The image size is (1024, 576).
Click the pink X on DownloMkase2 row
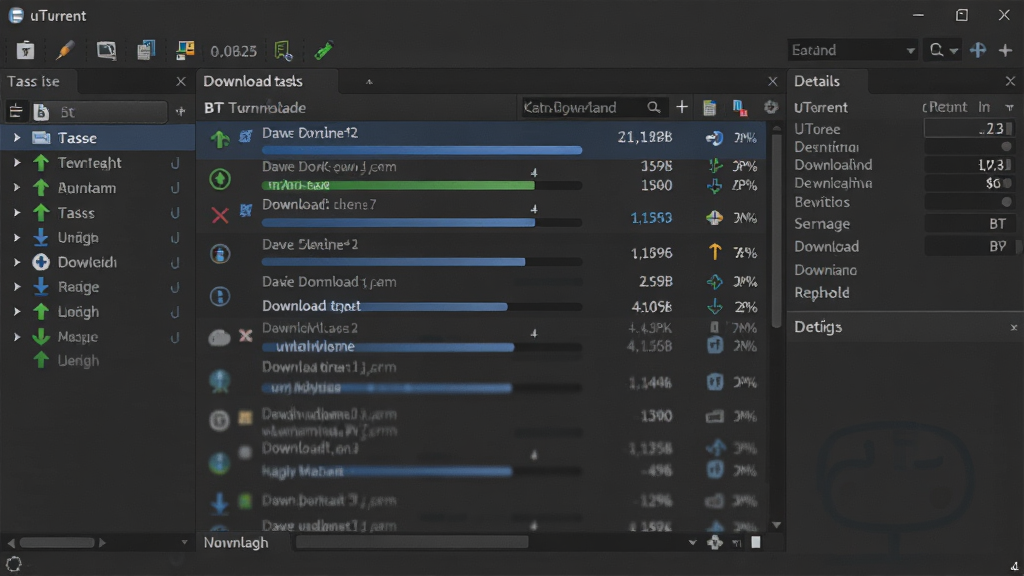pyautogui.click(x=246, y=336)
